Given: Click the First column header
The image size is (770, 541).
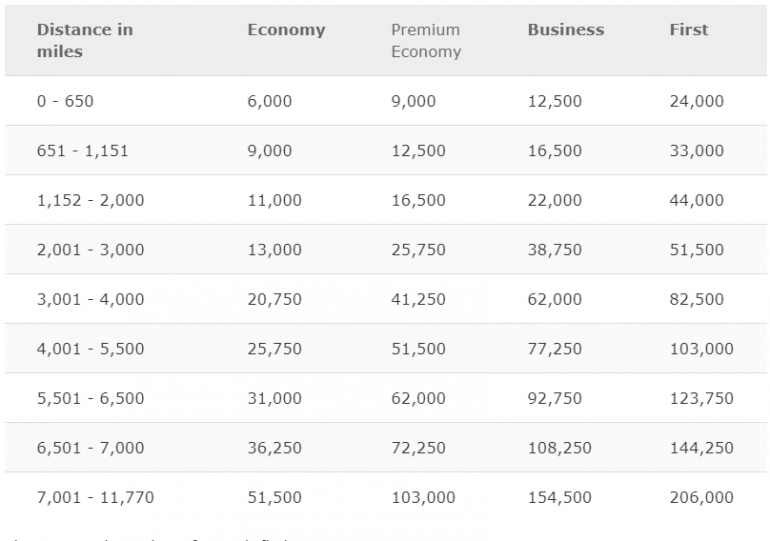Looking at the screenshot, I should 688,30.
